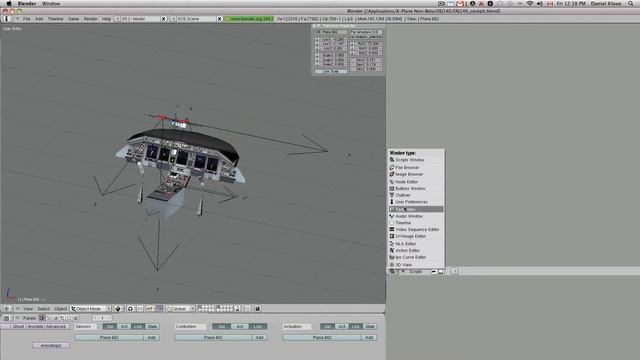Screen dimensions: 640x360
Task: Open the Apple menu in the macOS menu bar
Action: (9, 3)
